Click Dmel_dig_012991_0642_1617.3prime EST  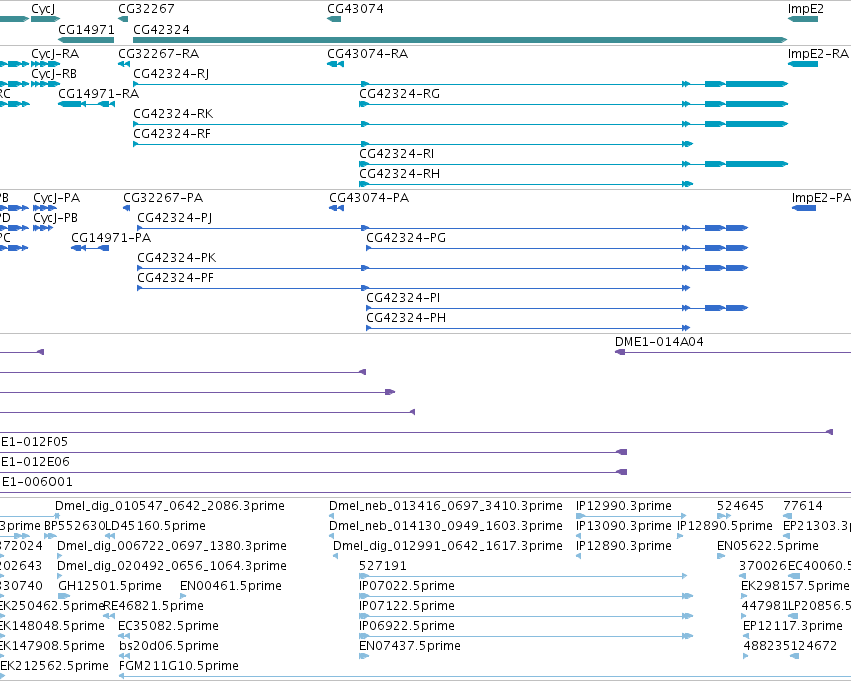click(x=448, y=546)
